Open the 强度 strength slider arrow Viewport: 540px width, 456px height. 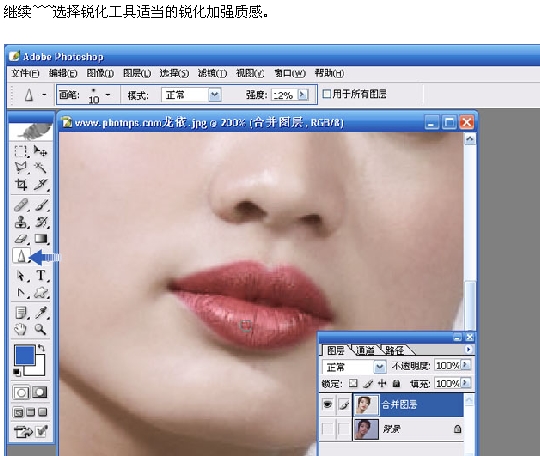[303, 94]
